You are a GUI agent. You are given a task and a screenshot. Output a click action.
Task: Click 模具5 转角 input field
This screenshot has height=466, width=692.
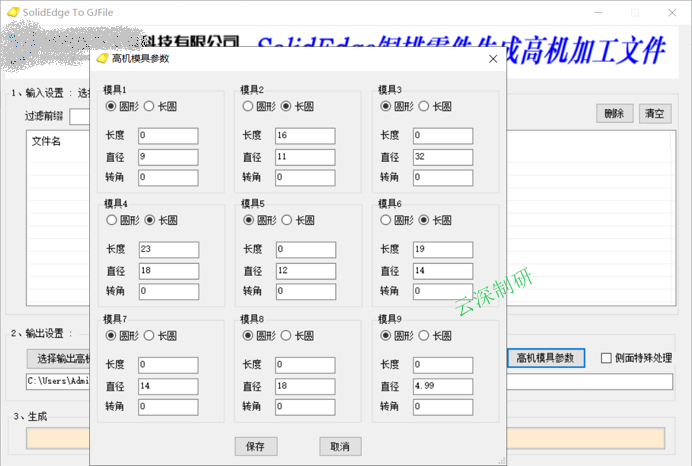[306, 291]
